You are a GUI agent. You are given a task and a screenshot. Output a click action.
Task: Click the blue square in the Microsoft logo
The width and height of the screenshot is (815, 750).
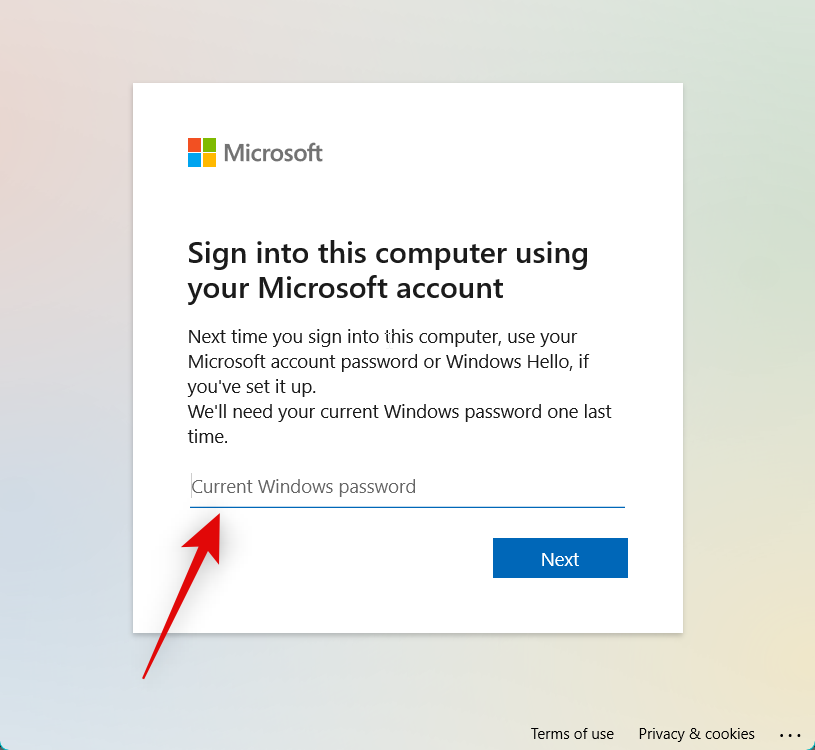click(x=194, y=158)
